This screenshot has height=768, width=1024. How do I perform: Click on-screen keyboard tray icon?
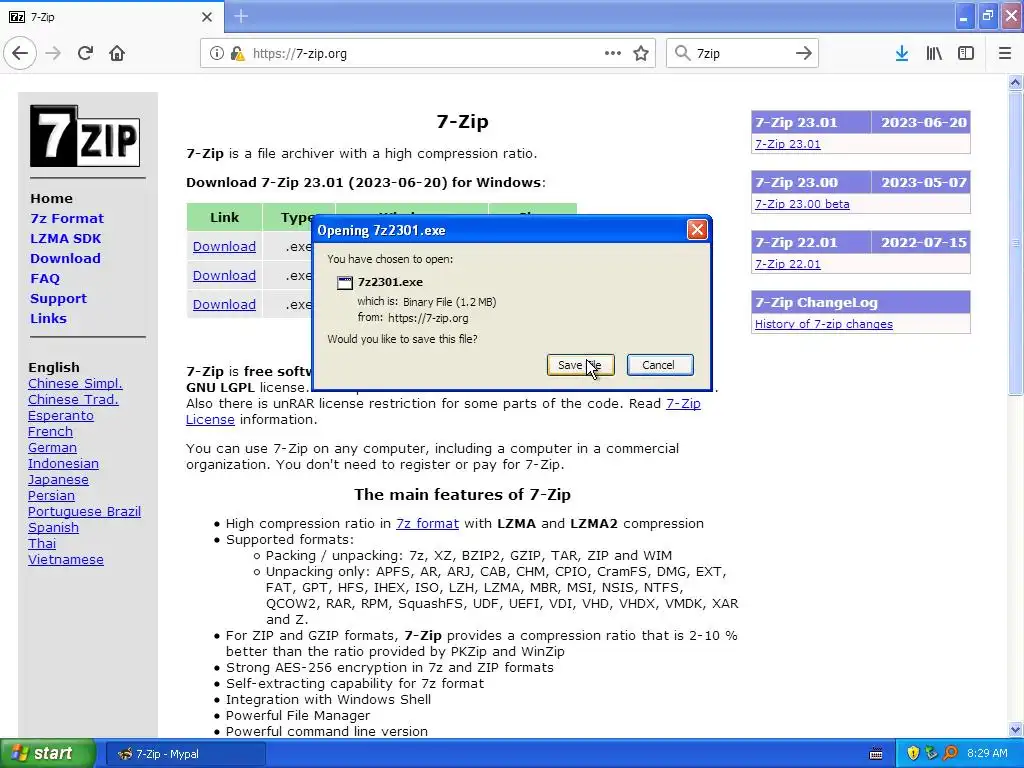876,754
